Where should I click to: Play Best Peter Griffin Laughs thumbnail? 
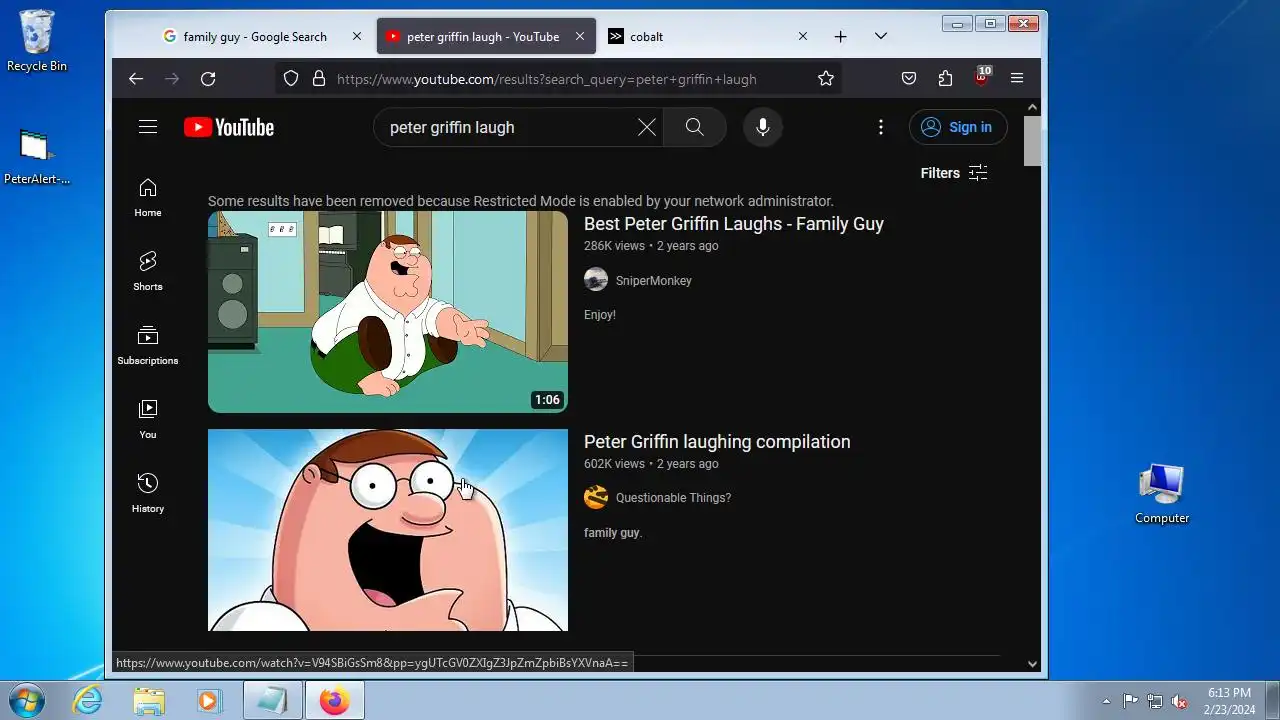tap(388, 312)
